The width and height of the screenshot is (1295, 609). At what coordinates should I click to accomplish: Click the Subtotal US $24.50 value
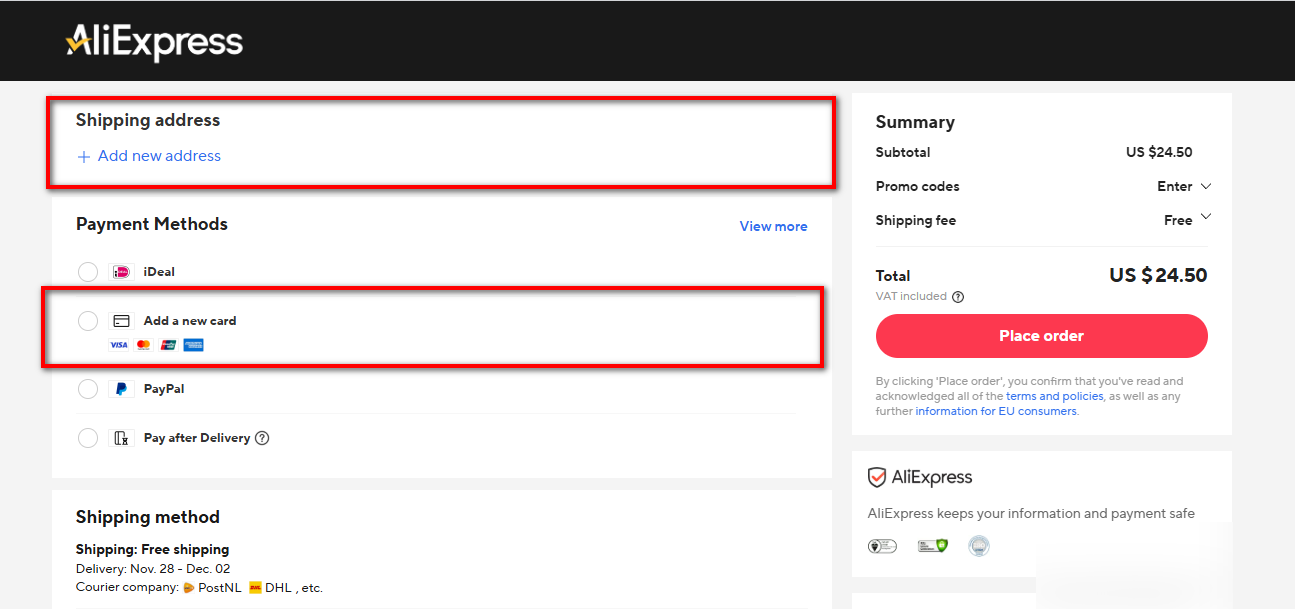click(1159, 153)
